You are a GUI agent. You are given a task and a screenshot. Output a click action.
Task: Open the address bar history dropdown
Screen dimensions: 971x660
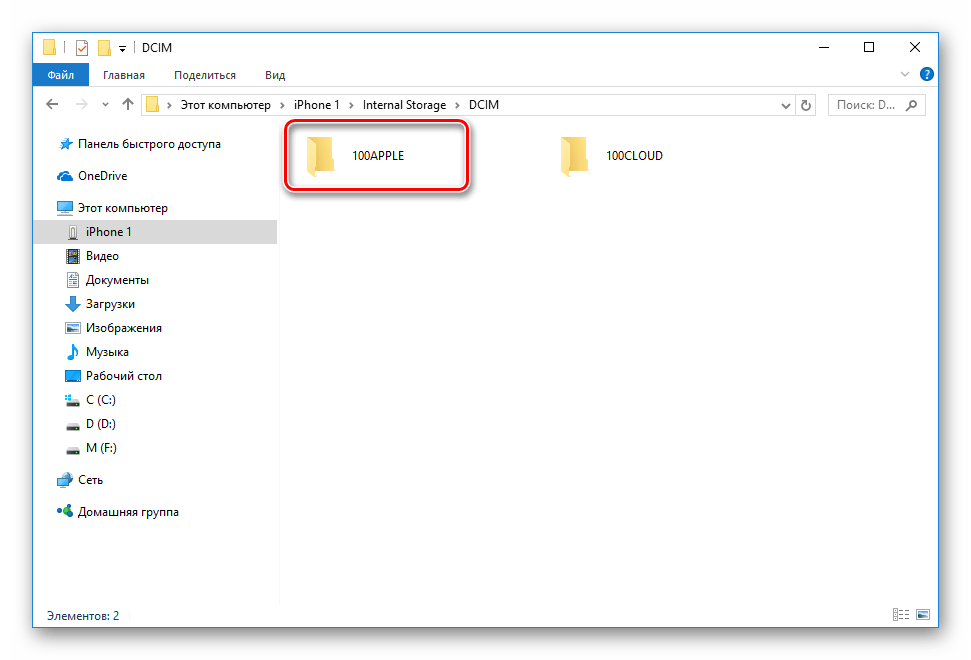[785, 105]
